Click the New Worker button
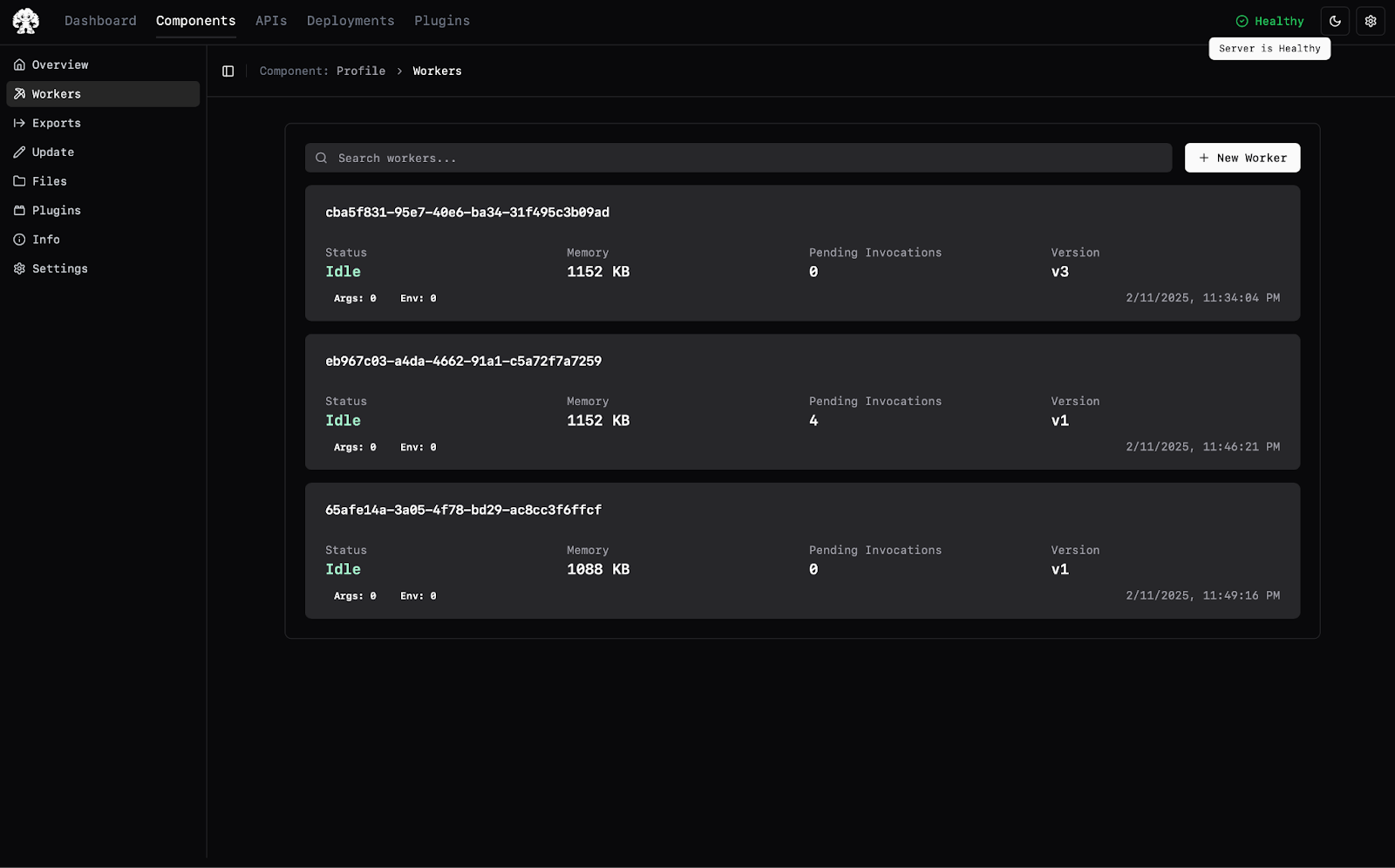The image size is (1395, 868). [1242, 158]
